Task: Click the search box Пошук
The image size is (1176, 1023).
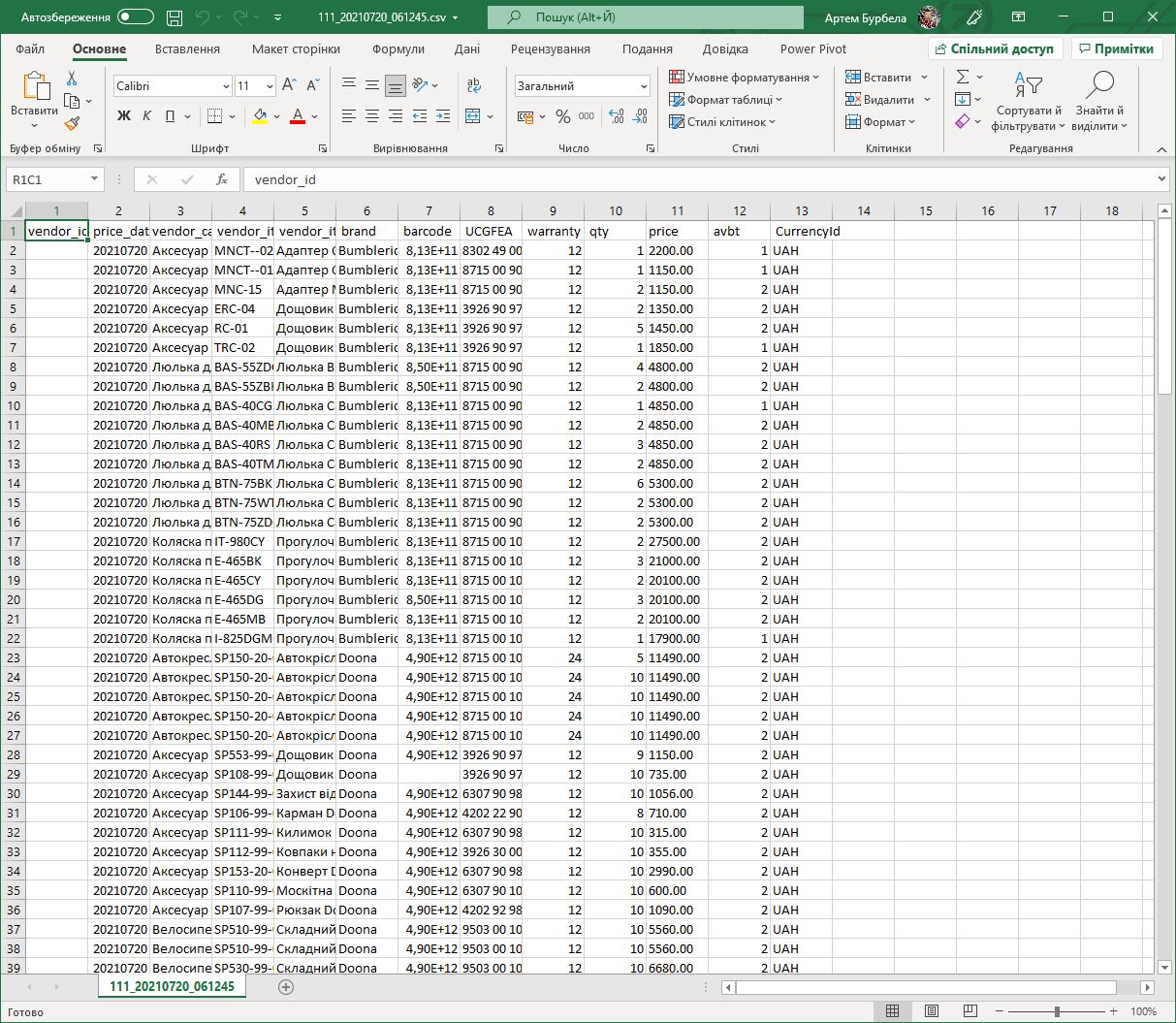Action: click(x=645, y=17)
